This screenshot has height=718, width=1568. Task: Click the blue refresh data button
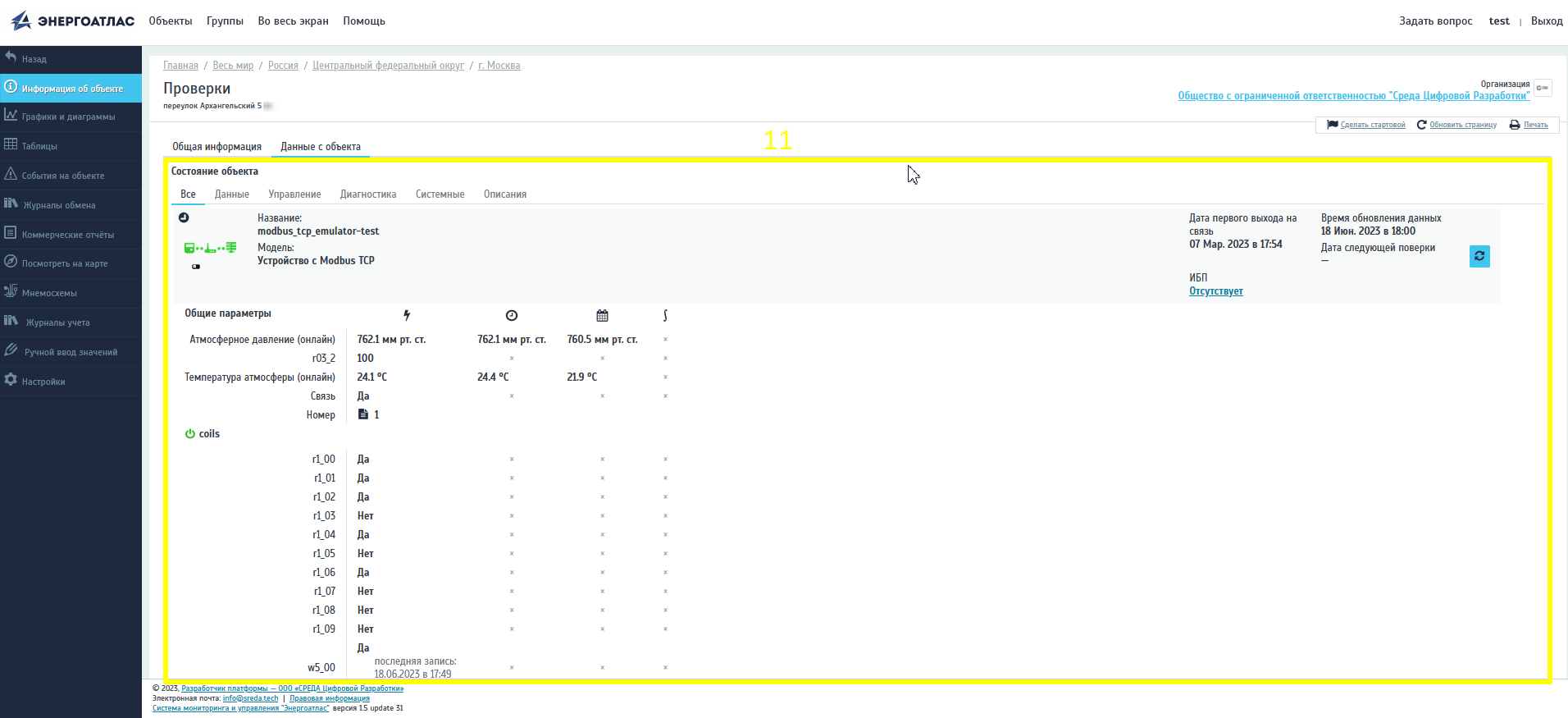coord(1479,256)
